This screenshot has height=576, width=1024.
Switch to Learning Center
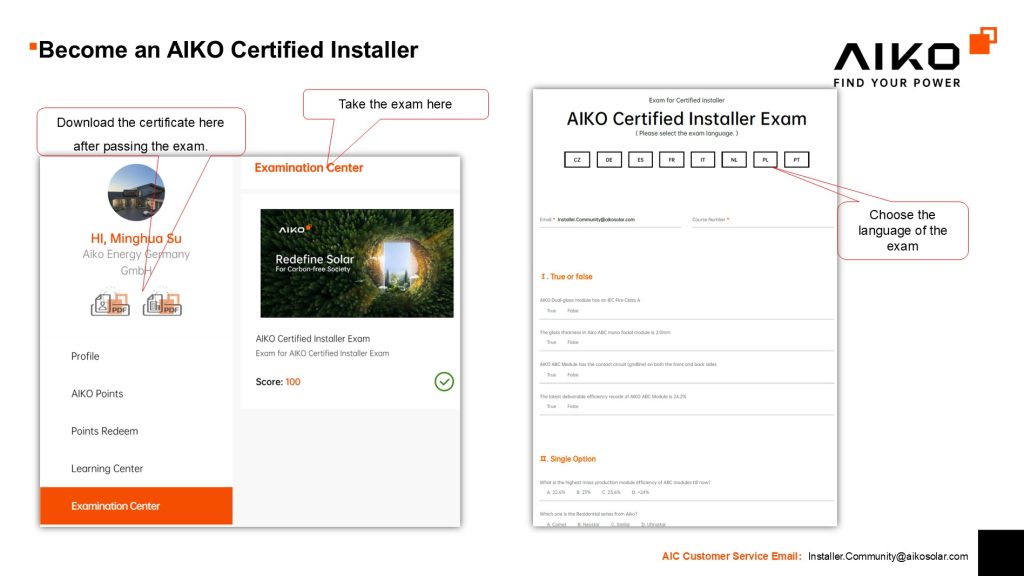point(107,468)
